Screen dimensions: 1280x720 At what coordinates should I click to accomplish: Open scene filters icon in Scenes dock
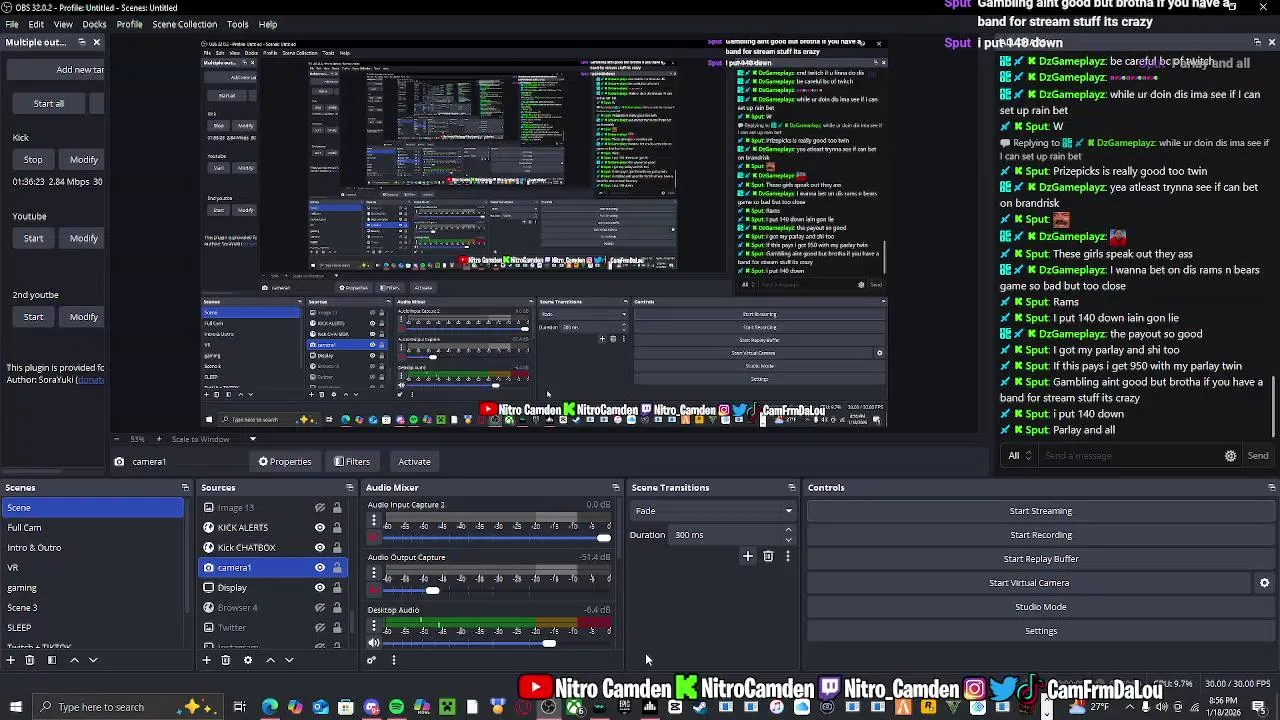click(x=52, y=660)
